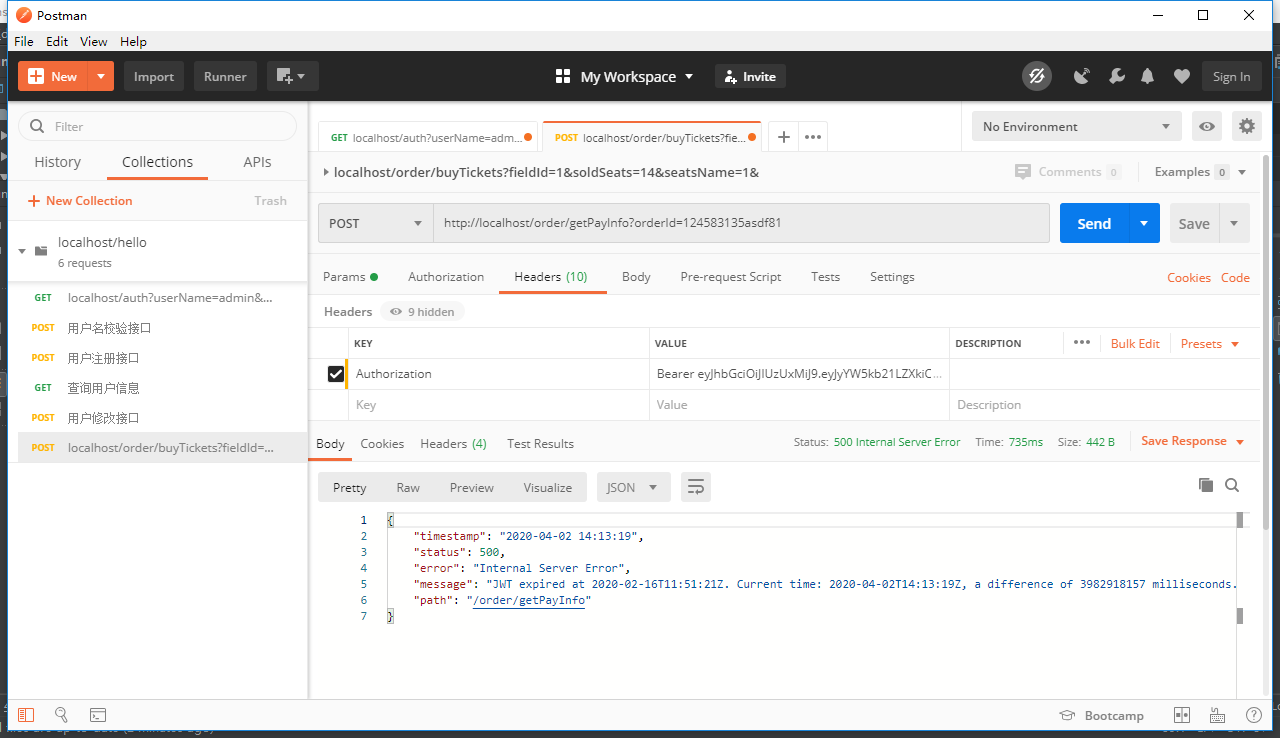The width and height of the screenshot is (1280, 738).
Task: Click the Import button
Action: (154, 76)
